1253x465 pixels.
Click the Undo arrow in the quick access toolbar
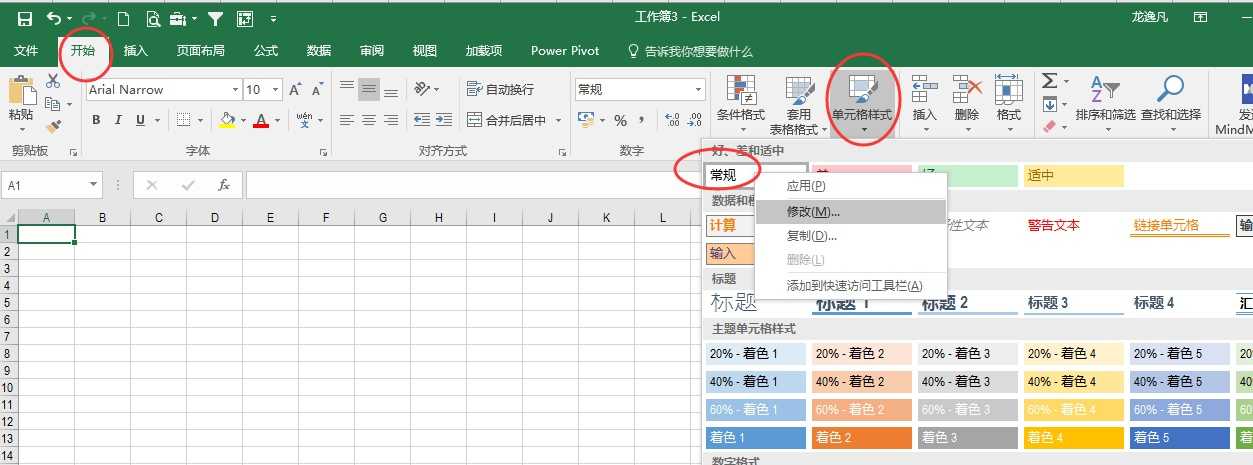point(53,18)
